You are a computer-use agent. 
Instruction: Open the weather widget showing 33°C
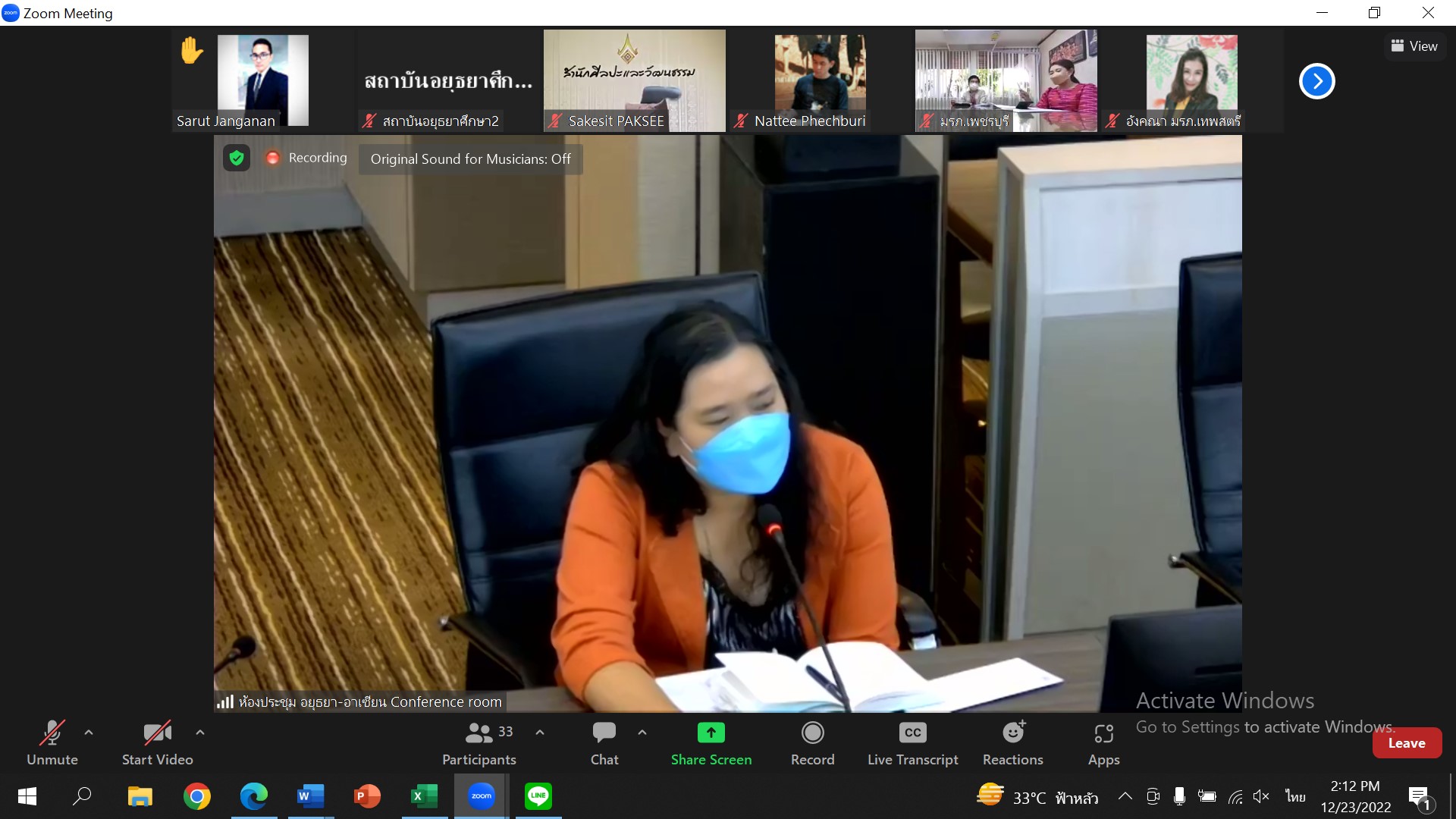coord(1037,796)
